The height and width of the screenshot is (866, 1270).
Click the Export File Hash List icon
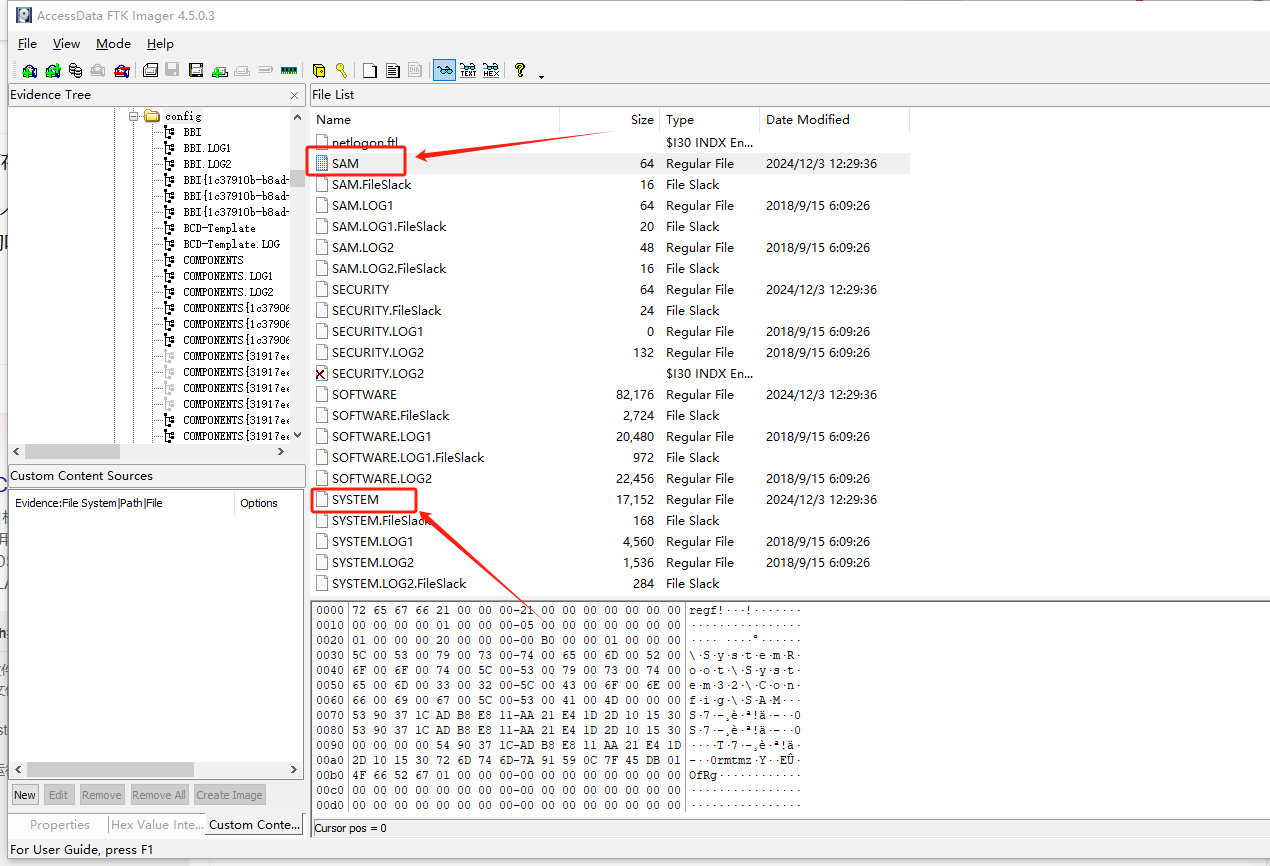[392, 70]
